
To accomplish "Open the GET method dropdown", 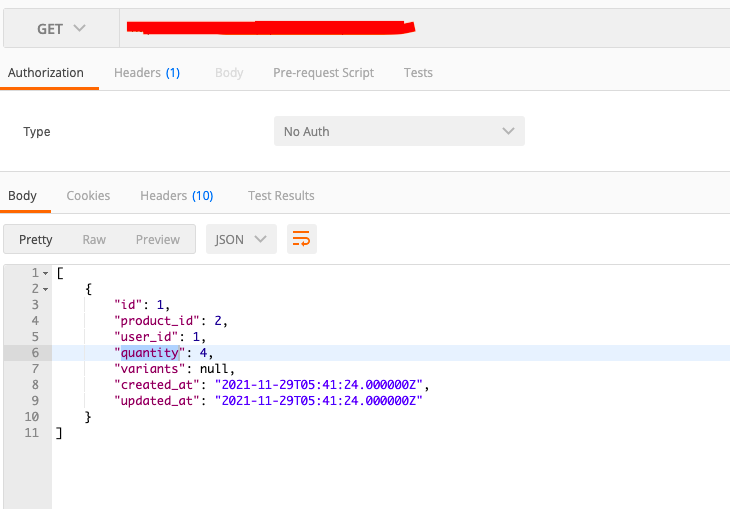I will (61, 28).
